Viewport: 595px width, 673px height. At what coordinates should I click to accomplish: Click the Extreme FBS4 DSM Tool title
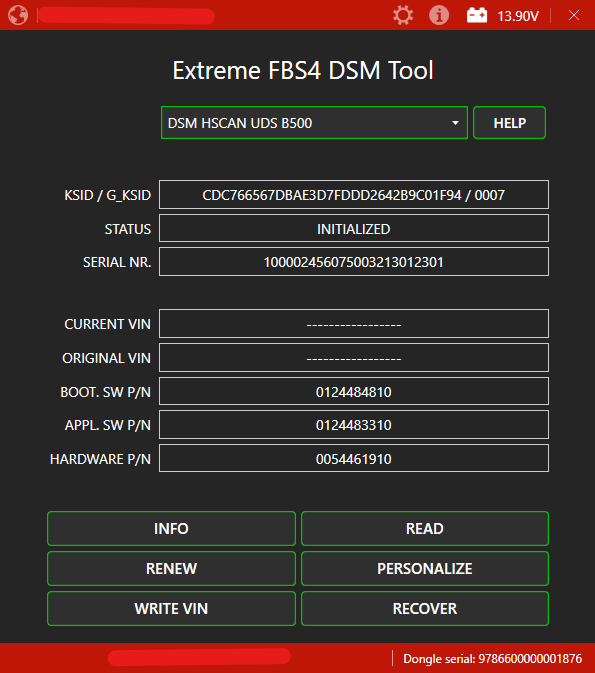pos(303,70)
